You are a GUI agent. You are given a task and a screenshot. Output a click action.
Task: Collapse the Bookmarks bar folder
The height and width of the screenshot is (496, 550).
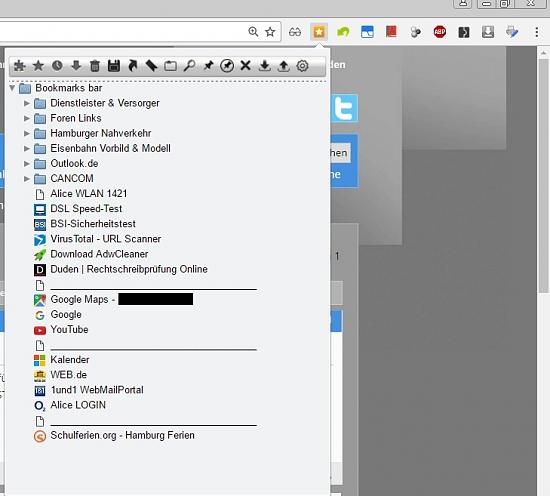(12, 88)
